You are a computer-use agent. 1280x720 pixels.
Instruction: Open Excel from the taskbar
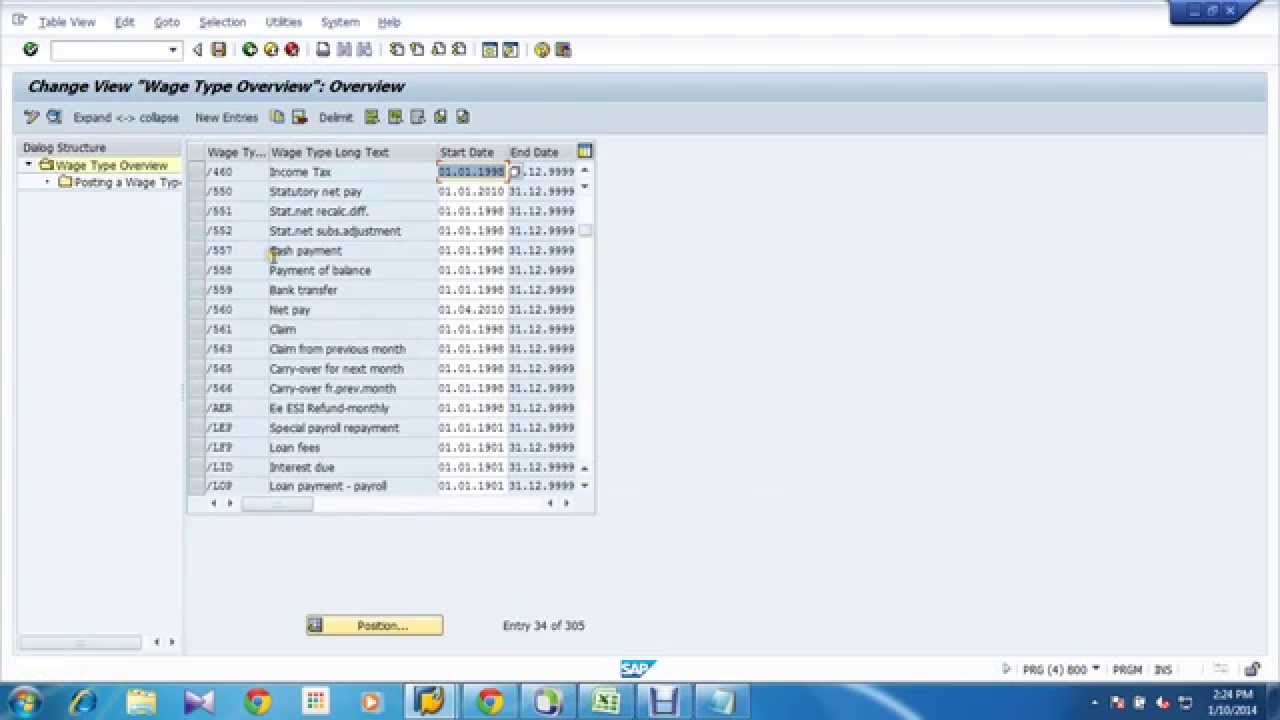pos(605,702)
